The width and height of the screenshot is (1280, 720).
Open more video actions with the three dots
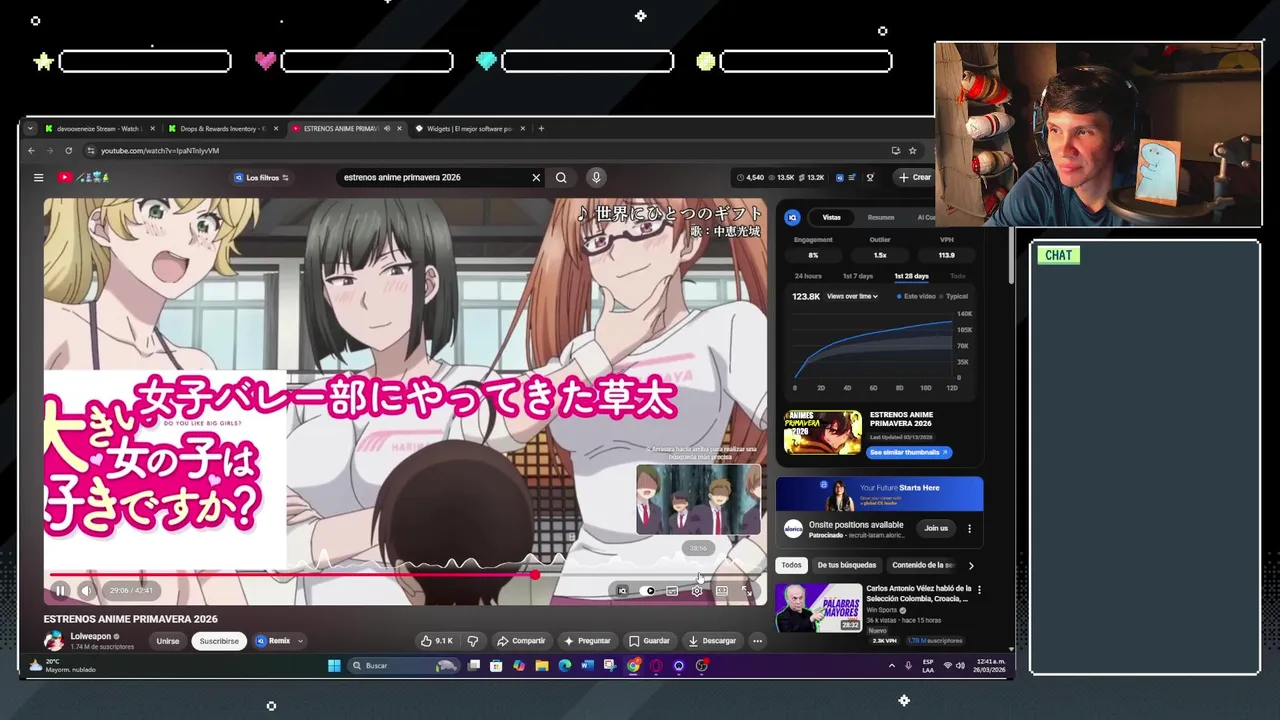click(757, 642)
